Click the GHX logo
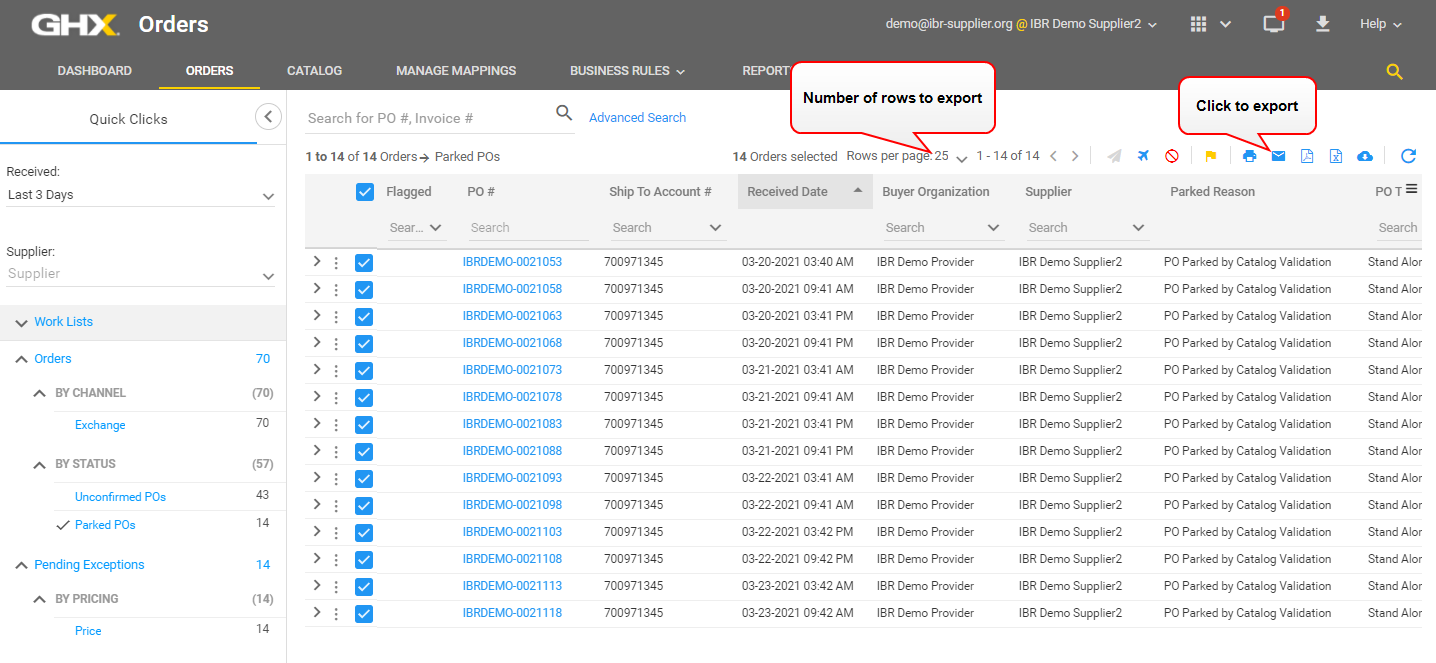The width and height of the screenshot is (1436, 663). [75, 24]
